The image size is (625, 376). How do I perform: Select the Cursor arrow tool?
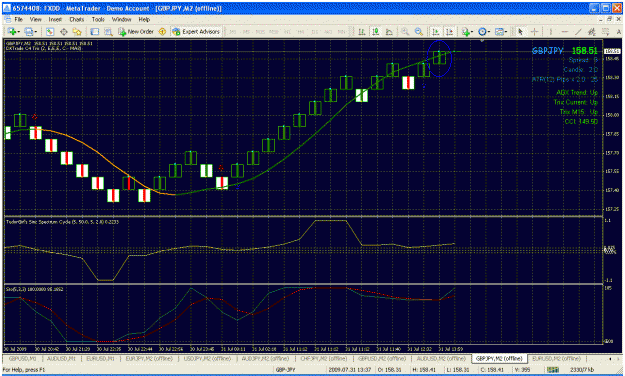pyautogui.click(x=520, y=31)
